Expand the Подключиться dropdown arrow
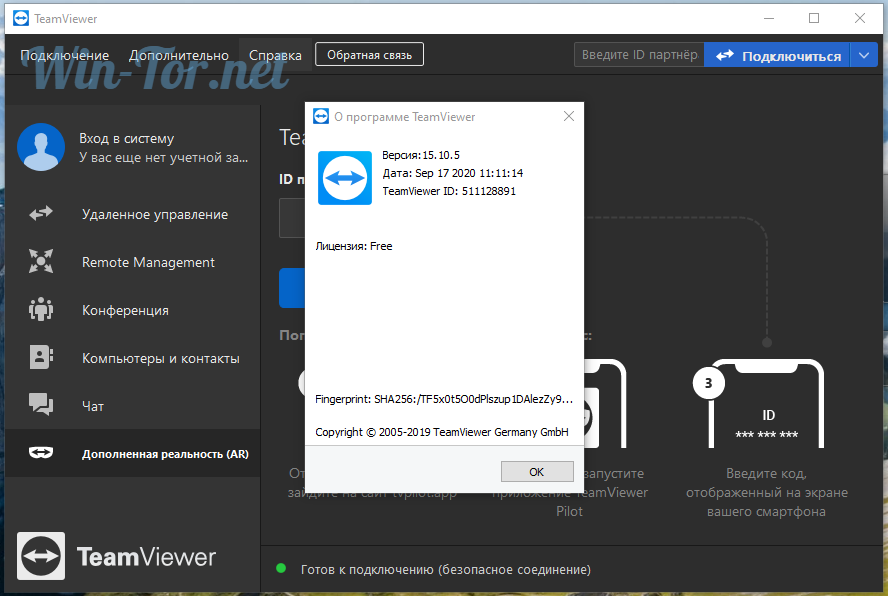The width and height of the screenshot is (888, 596). pos(864,56)
